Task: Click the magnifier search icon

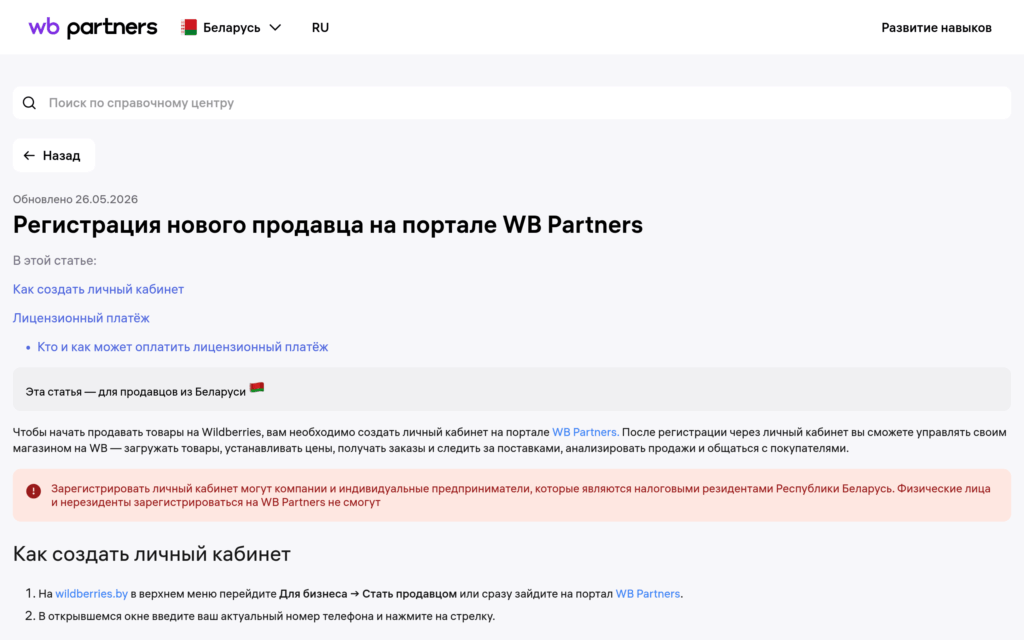Action: click(x=29, y=103)
